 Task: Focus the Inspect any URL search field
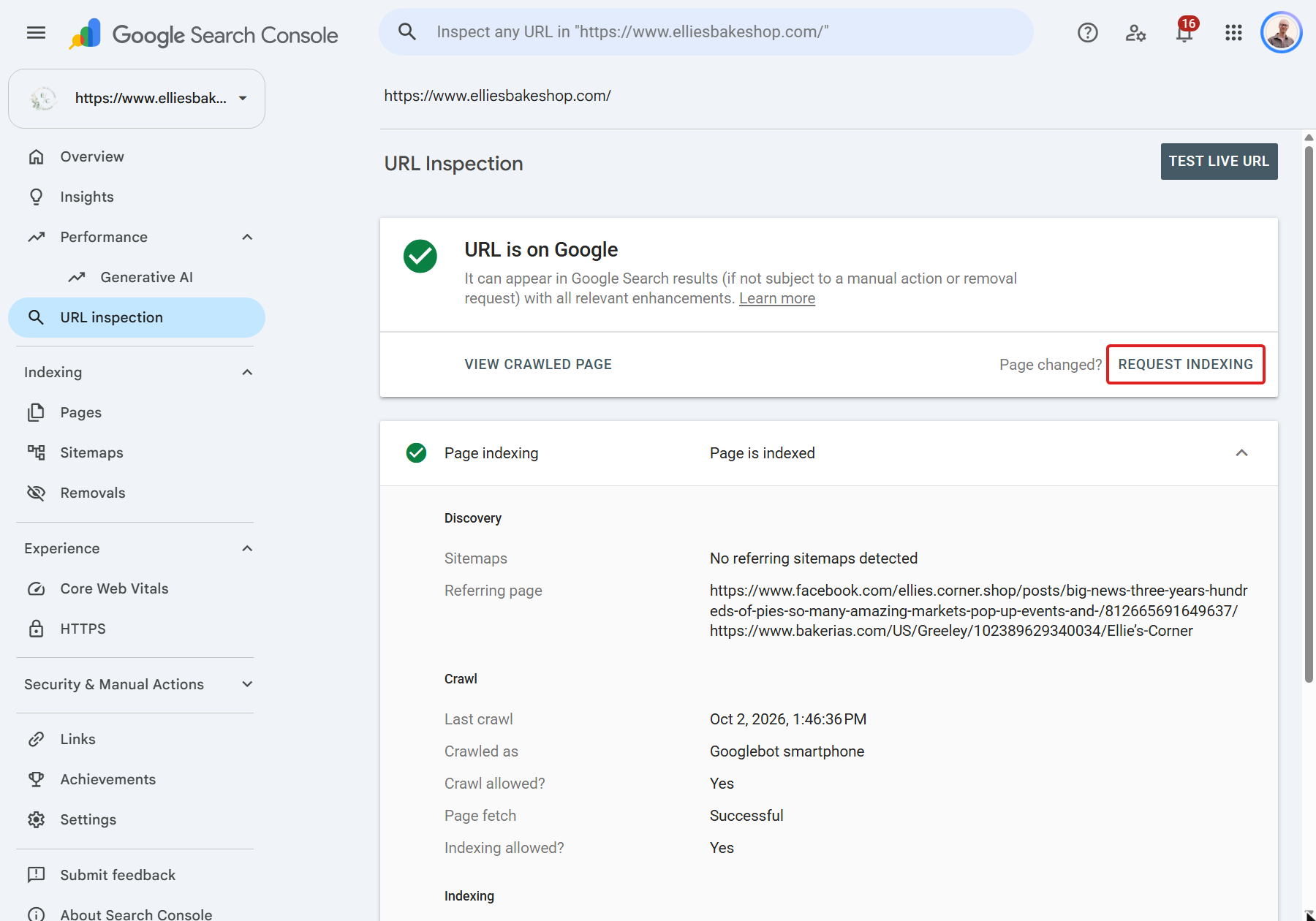tap(706, 31)
